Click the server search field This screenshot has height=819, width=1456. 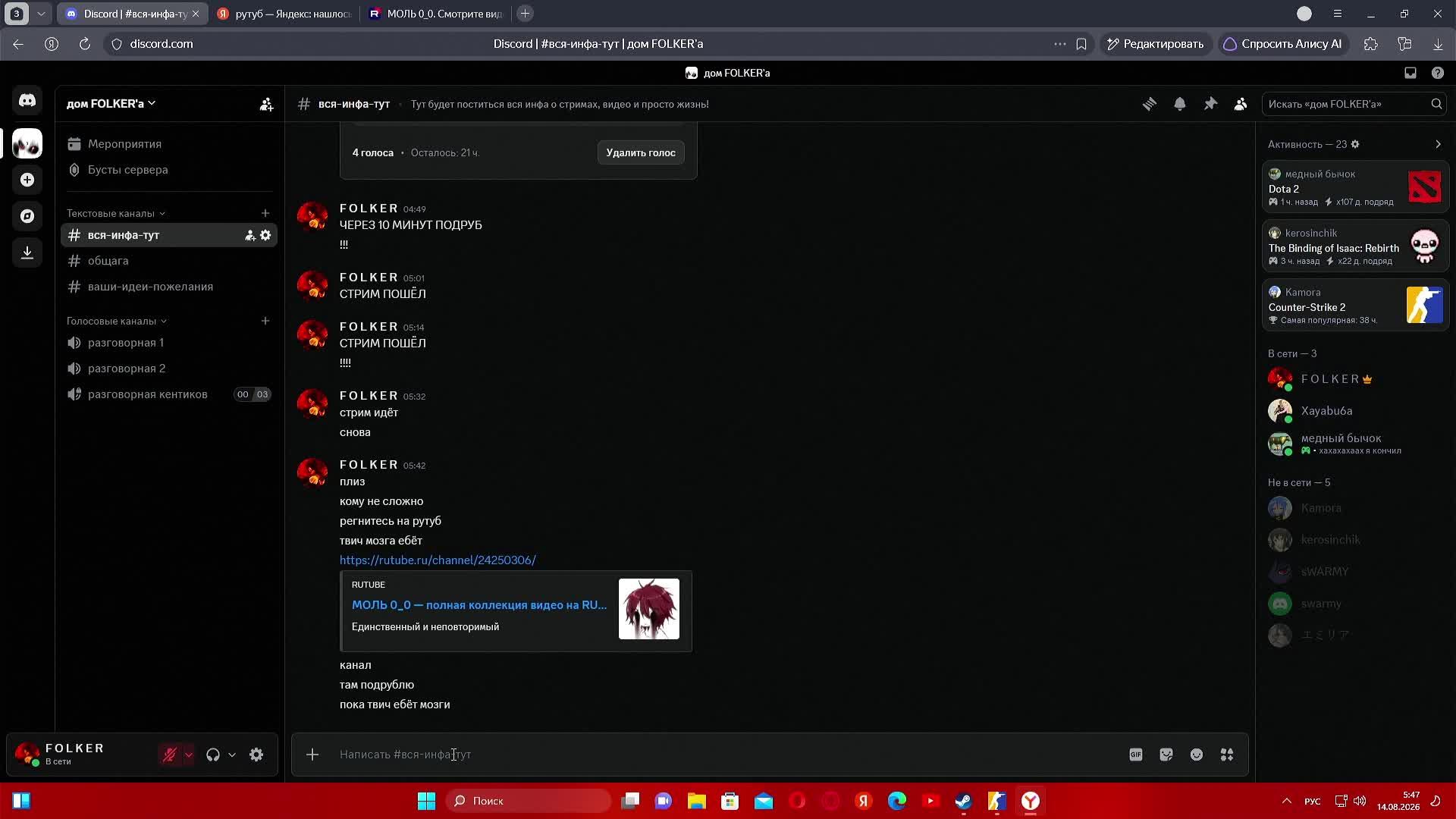(x=1354, y=104)
